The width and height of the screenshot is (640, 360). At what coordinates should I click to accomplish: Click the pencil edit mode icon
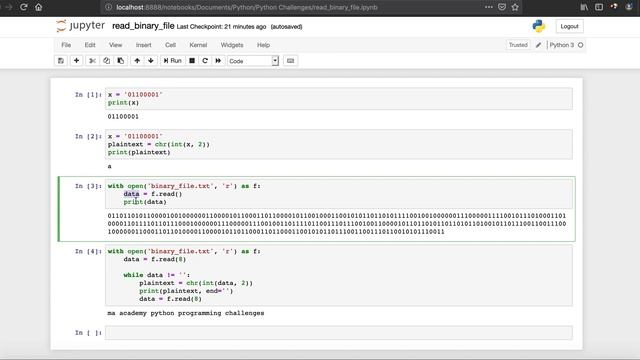pyautogui.click(x=538, y=45)
